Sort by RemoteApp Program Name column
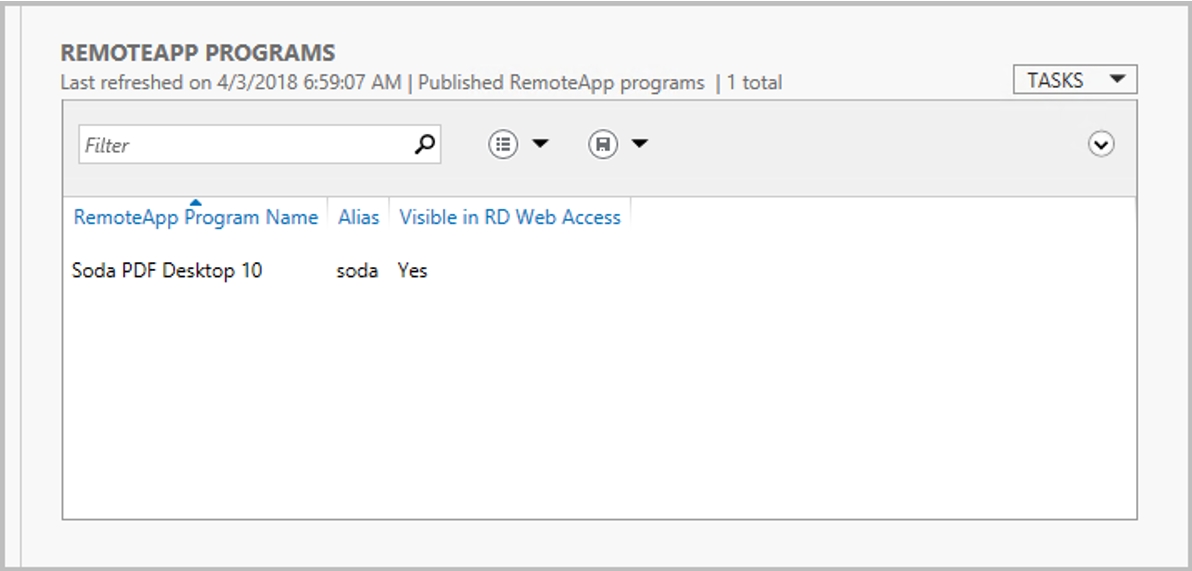Image resolution: width=1192 pixels, height=571 pixels. tap(195, 217)
